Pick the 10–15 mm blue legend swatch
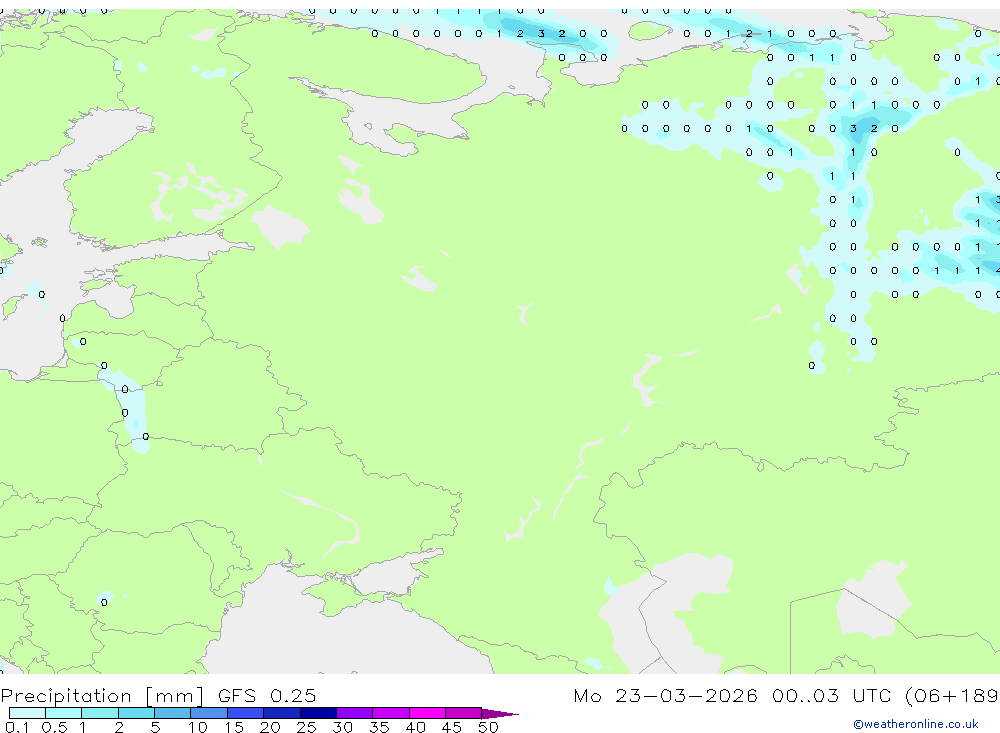This screenshot has height=733, width=1000. [209, 713]
